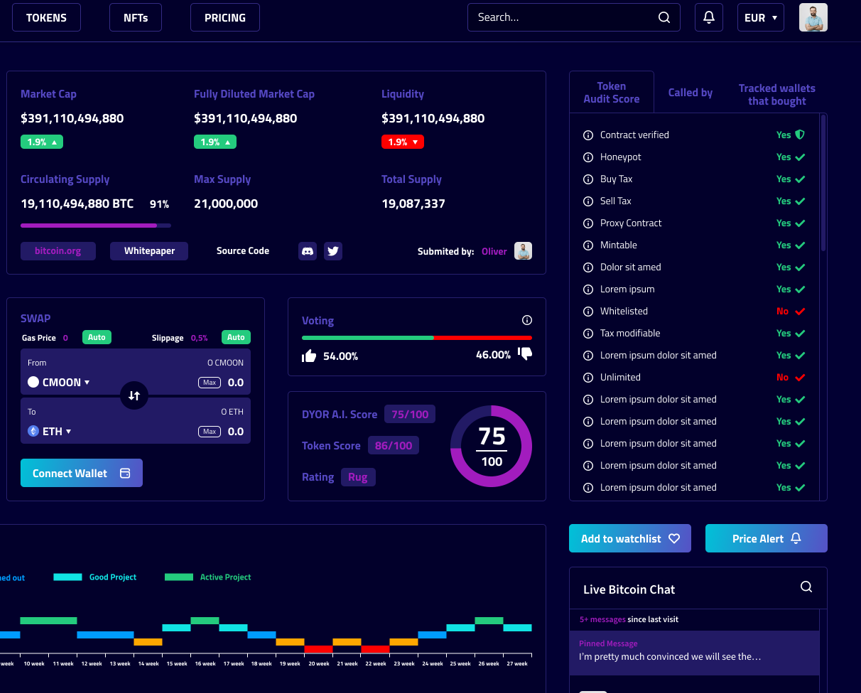The width and height of the screenshot is (861, 693).
Task: Open the Twitter link icon
Action: click(333, 251)
